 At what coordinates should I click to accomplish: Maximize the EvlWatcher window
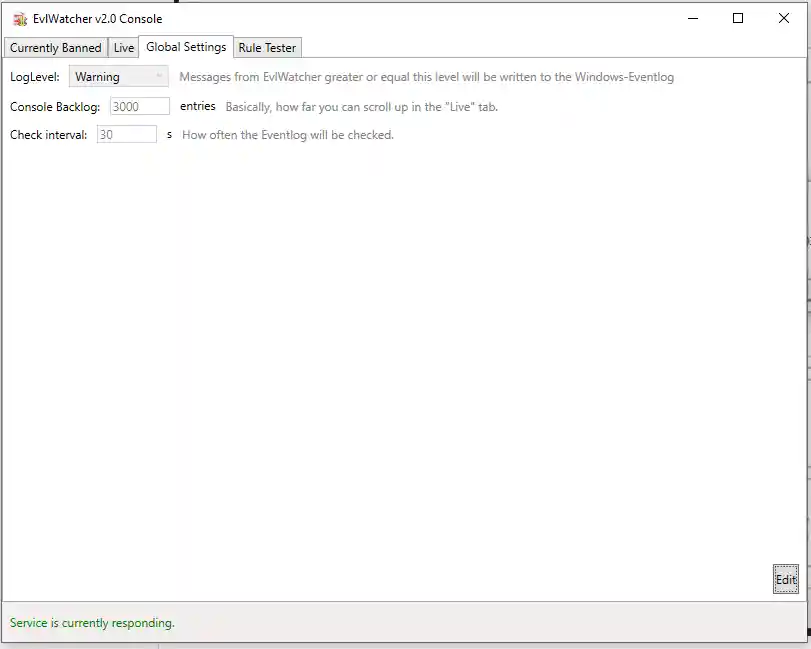click(x=738, y=18)
